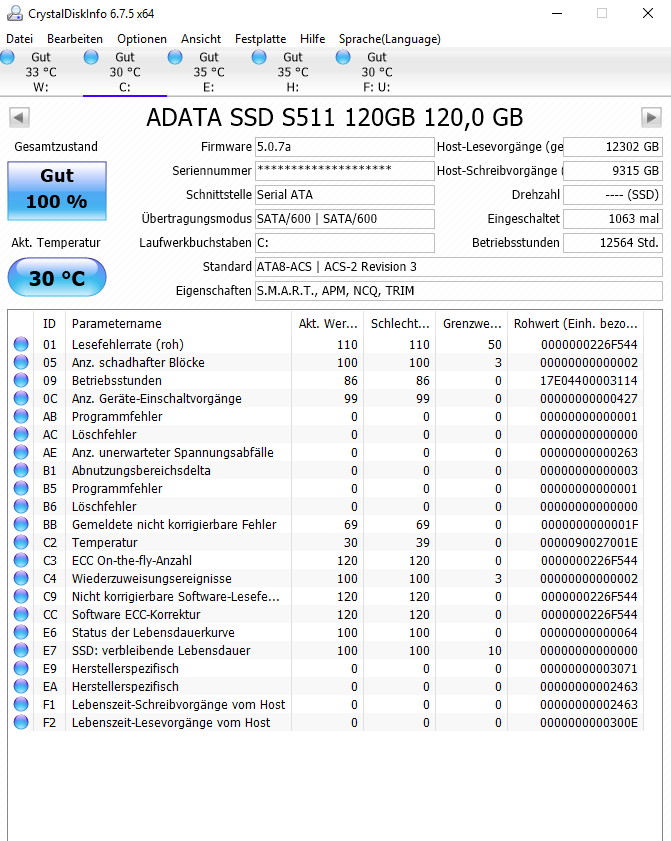This screenshot has height=841, width=671.
Task: Click the Host-Lesevorgänge 12302 GB value
Action: [x=613, y=147]
